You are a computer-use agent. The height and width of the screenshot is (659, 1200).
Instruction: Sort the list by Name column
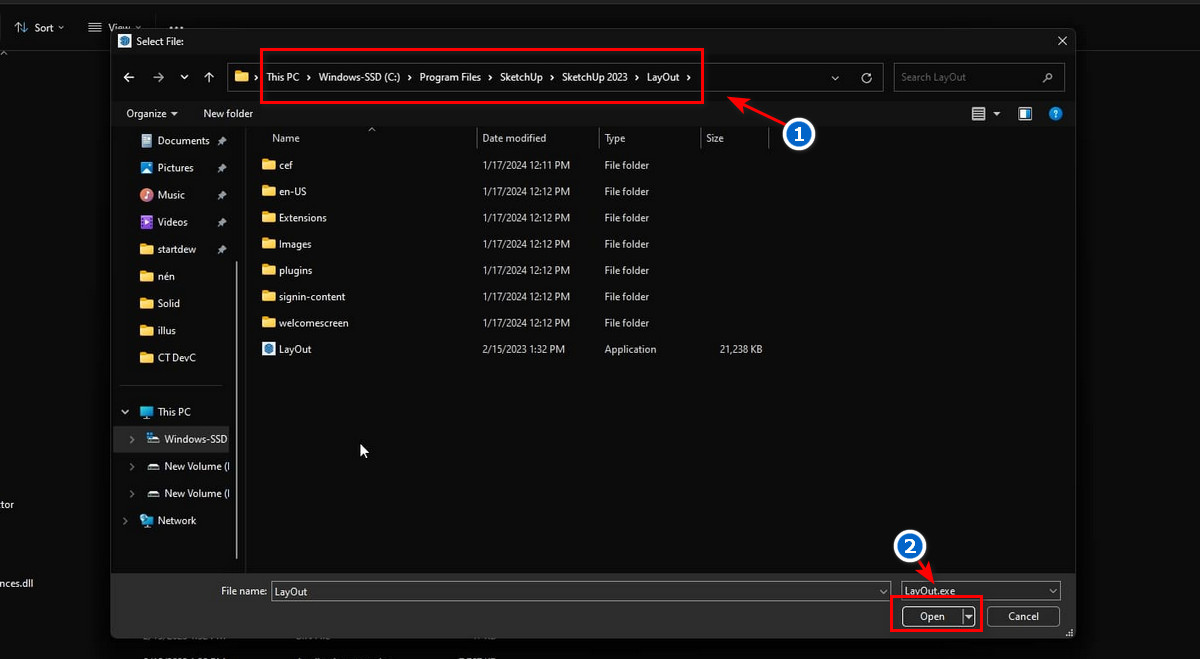pos(286,138)
